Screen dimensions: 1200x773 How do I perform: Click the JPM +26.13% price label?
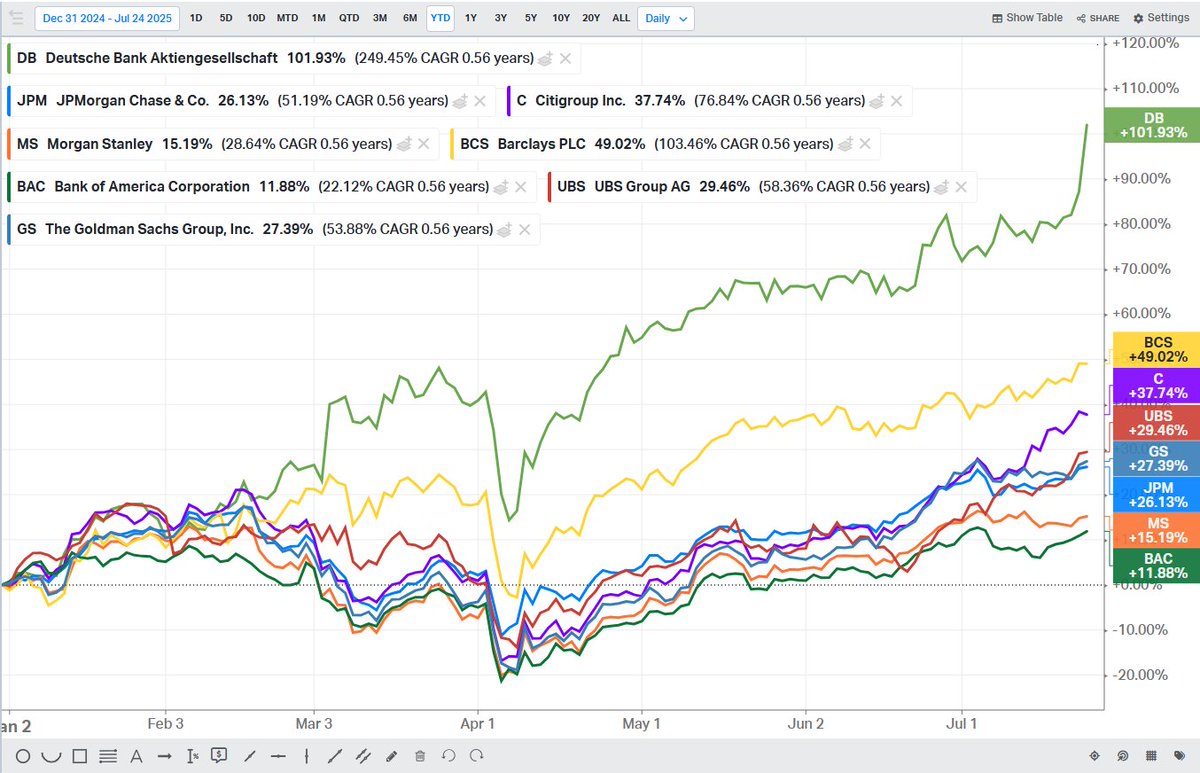pyautogui.click(x=1157, y=494)
